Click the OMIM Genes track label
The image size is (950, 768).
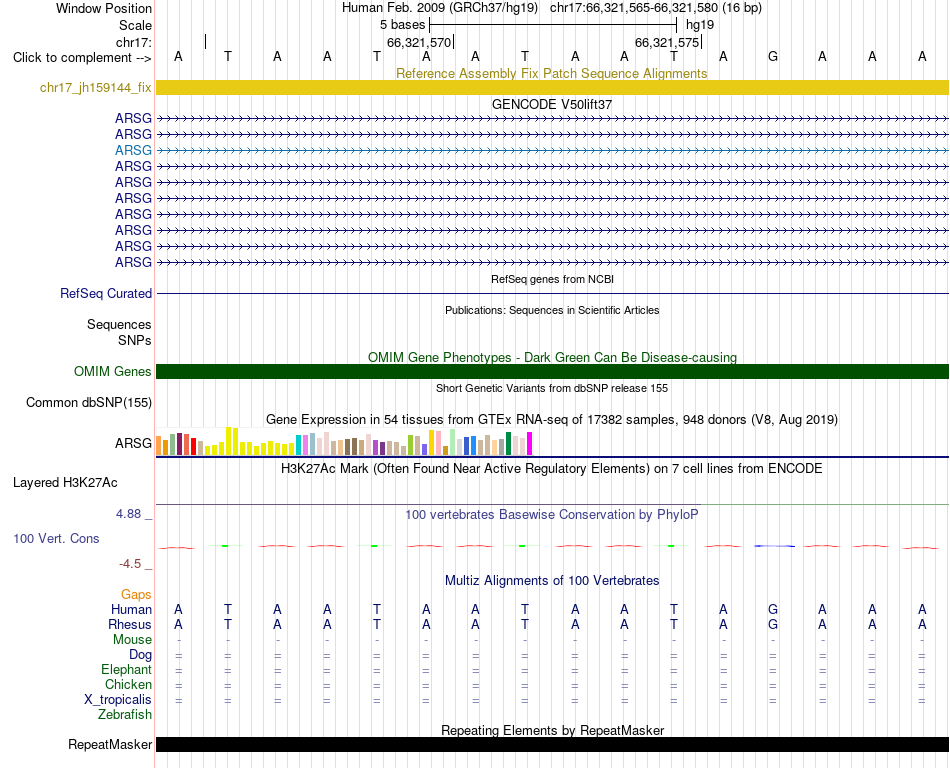112,371
